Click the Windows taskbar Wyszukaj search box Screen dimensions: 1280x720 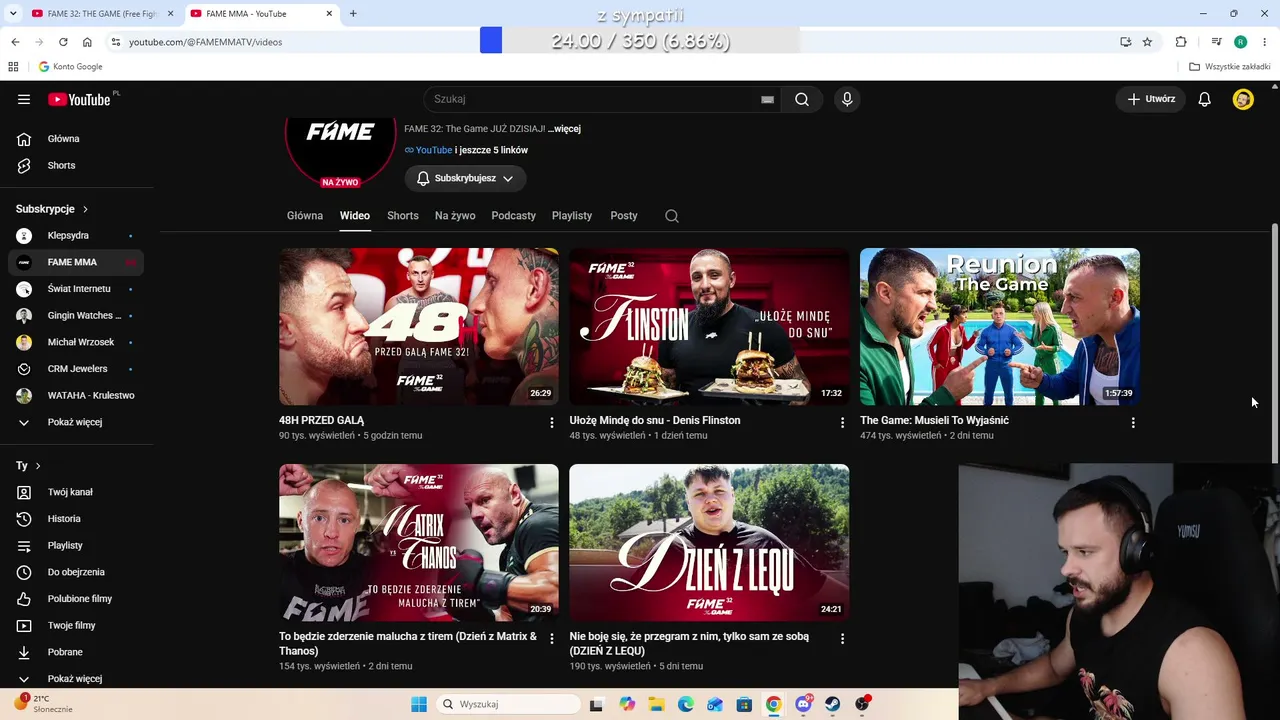[508, 704]
